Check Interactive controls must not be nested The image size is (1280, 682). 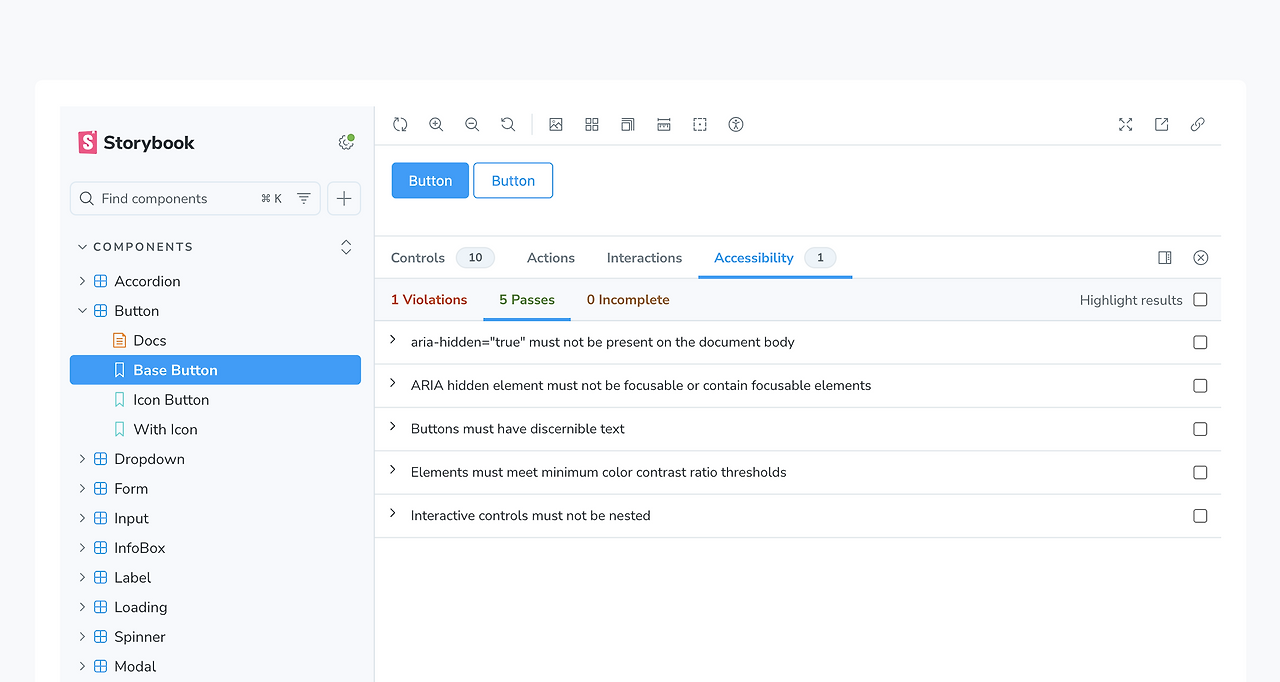[x=1201, y=516]
